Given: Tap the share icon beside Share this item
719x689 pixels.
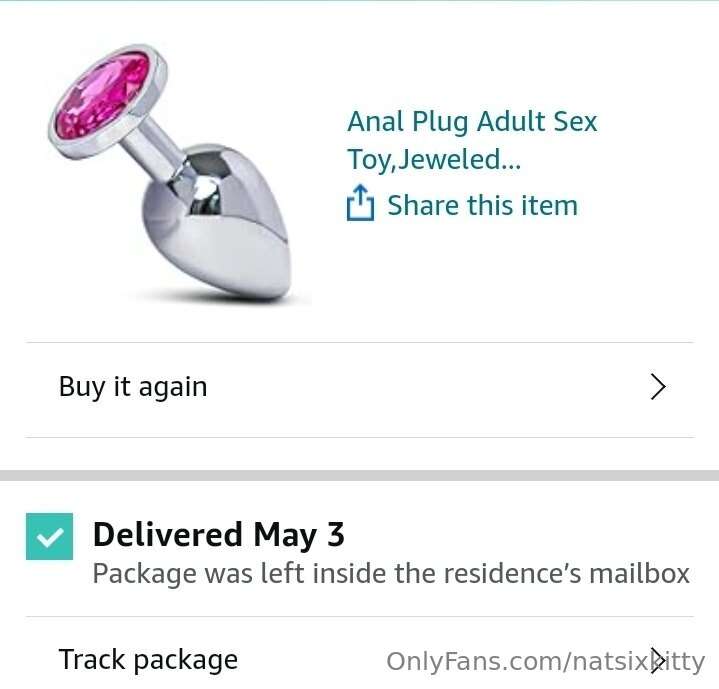Looking at the screenshot, I should 360,203.
